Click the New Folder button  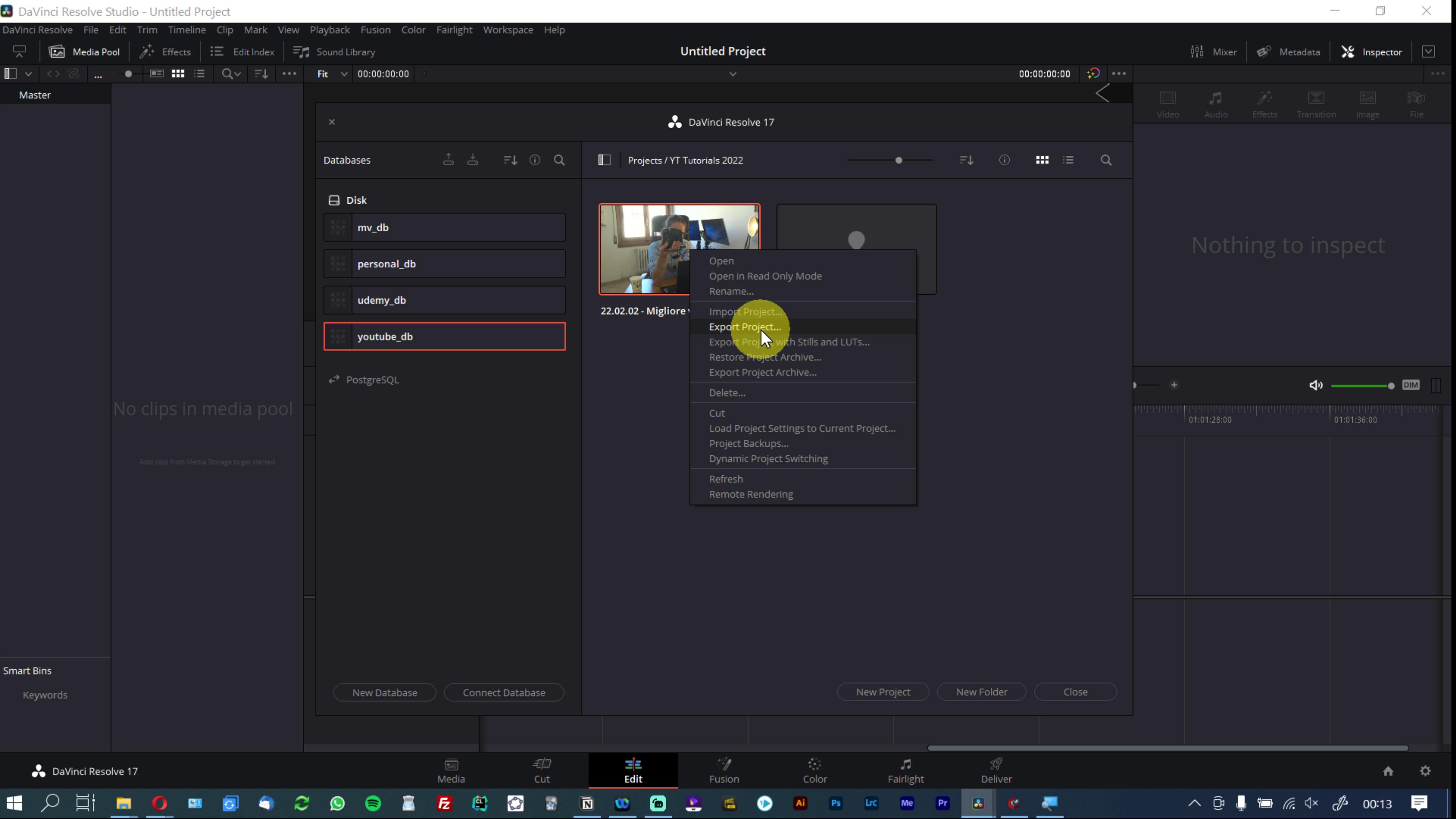pos(981,692)
